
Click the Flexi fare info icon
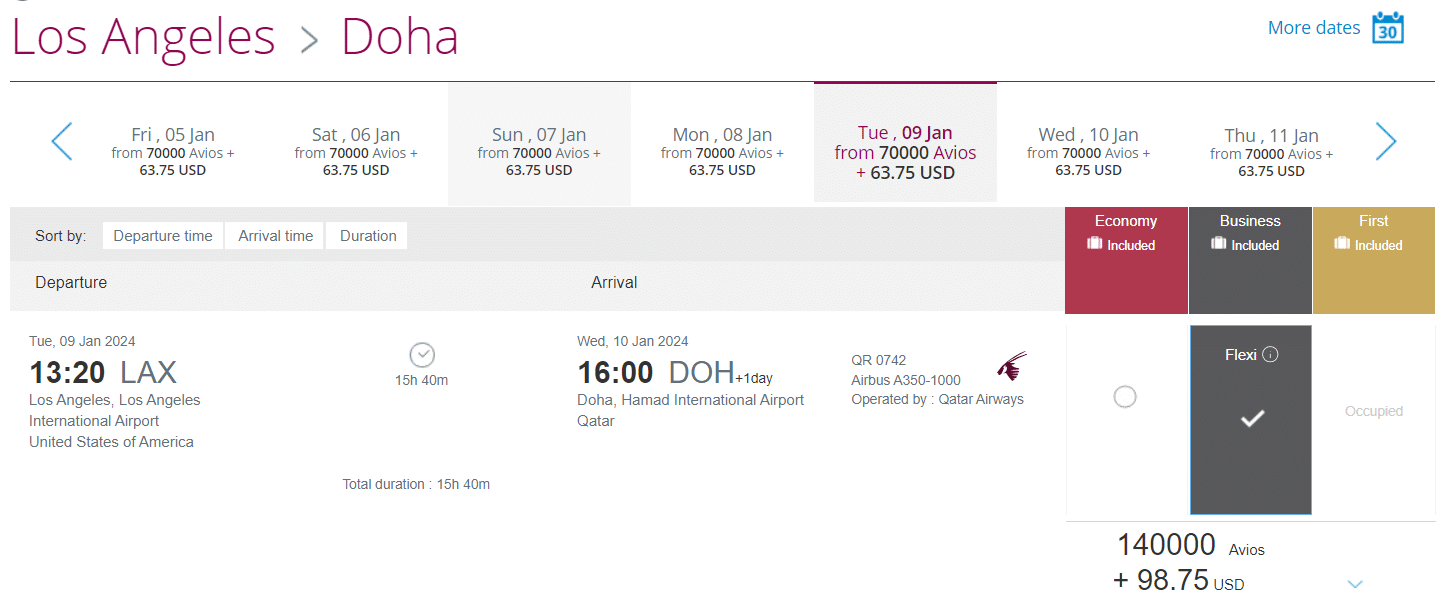tap(1270, 355)
